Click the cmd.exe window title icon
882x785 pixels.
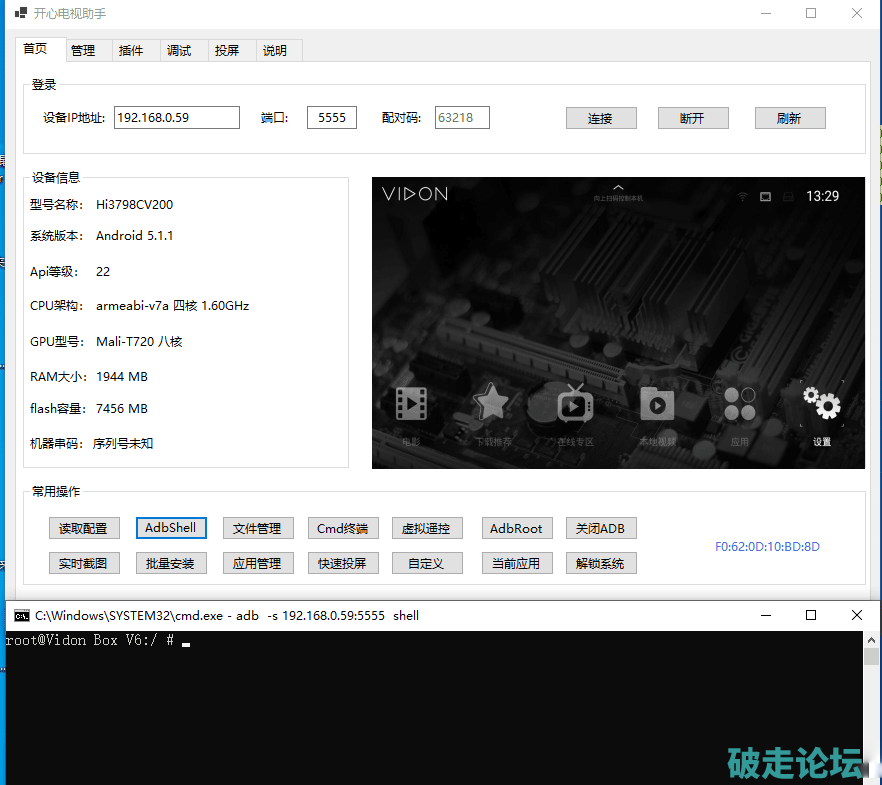click(x=21, y=616)
